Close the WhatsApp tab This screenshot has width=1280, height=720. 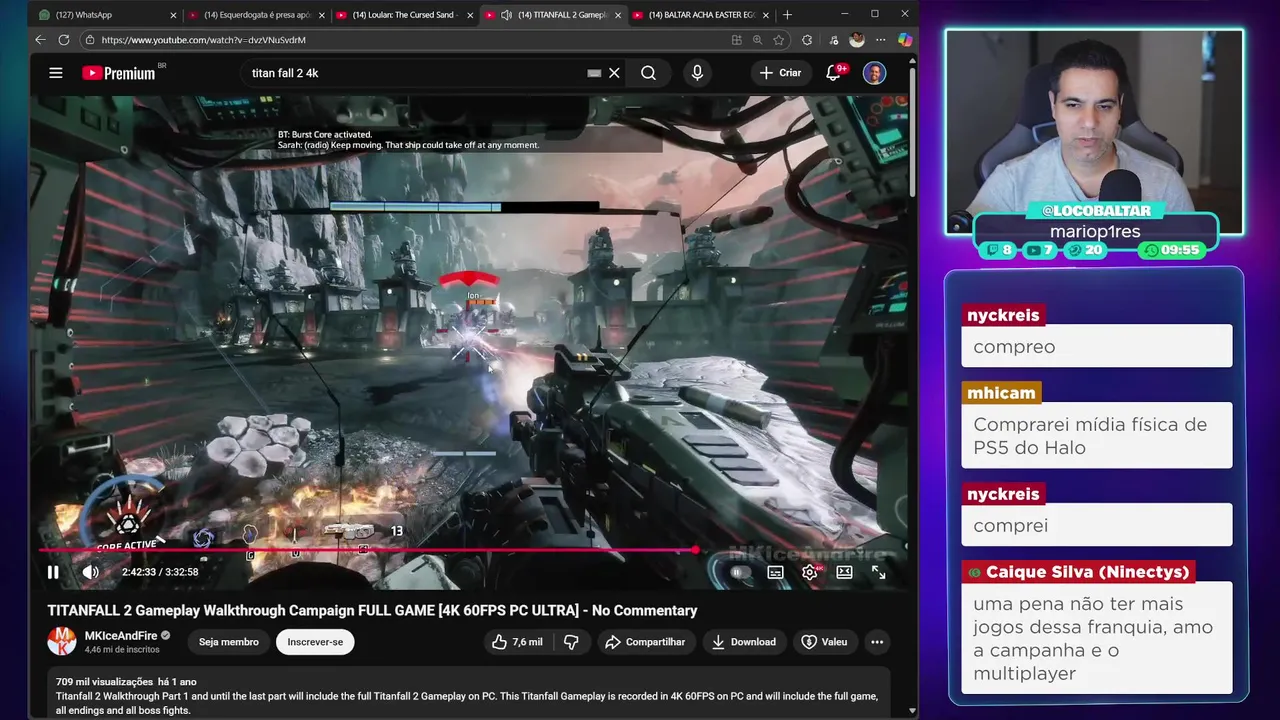[x=173, y=15]
